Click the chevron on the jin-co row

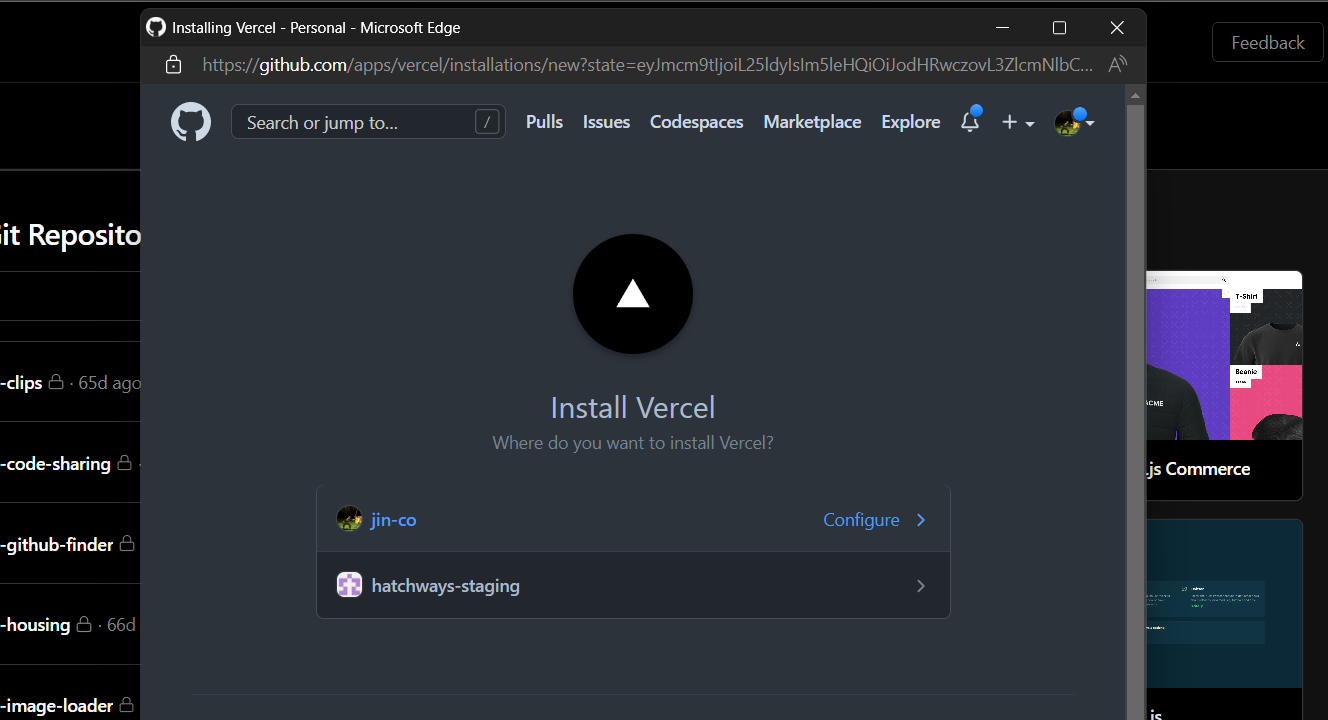921,520
